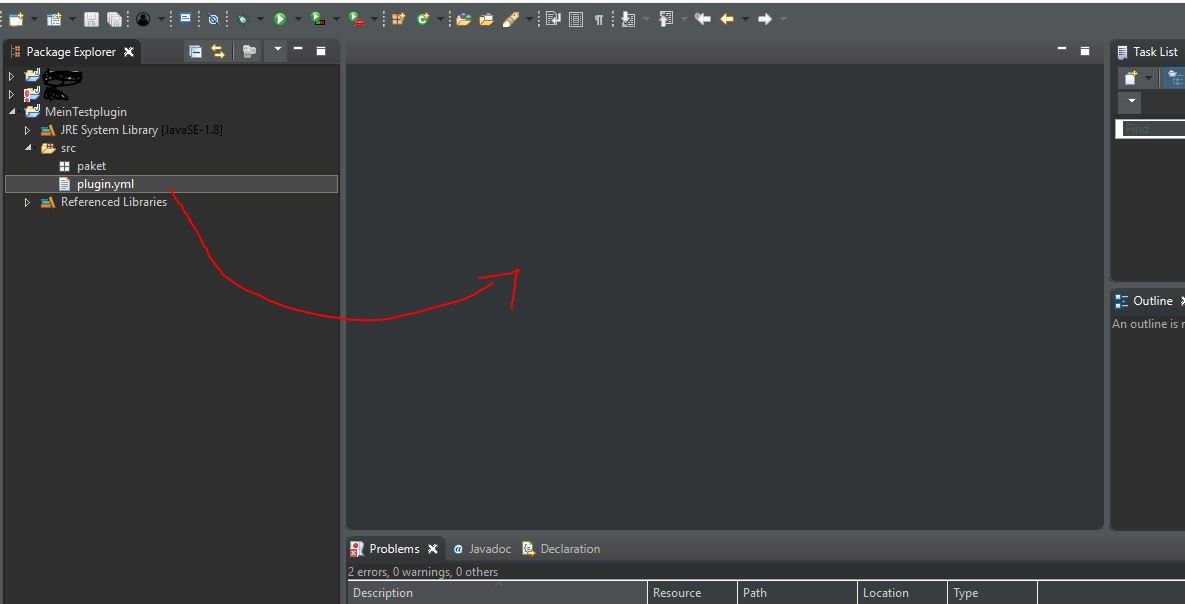1185x604 pixels.
Task: Maximize the editor area
Action: [x=1084, y=51]
